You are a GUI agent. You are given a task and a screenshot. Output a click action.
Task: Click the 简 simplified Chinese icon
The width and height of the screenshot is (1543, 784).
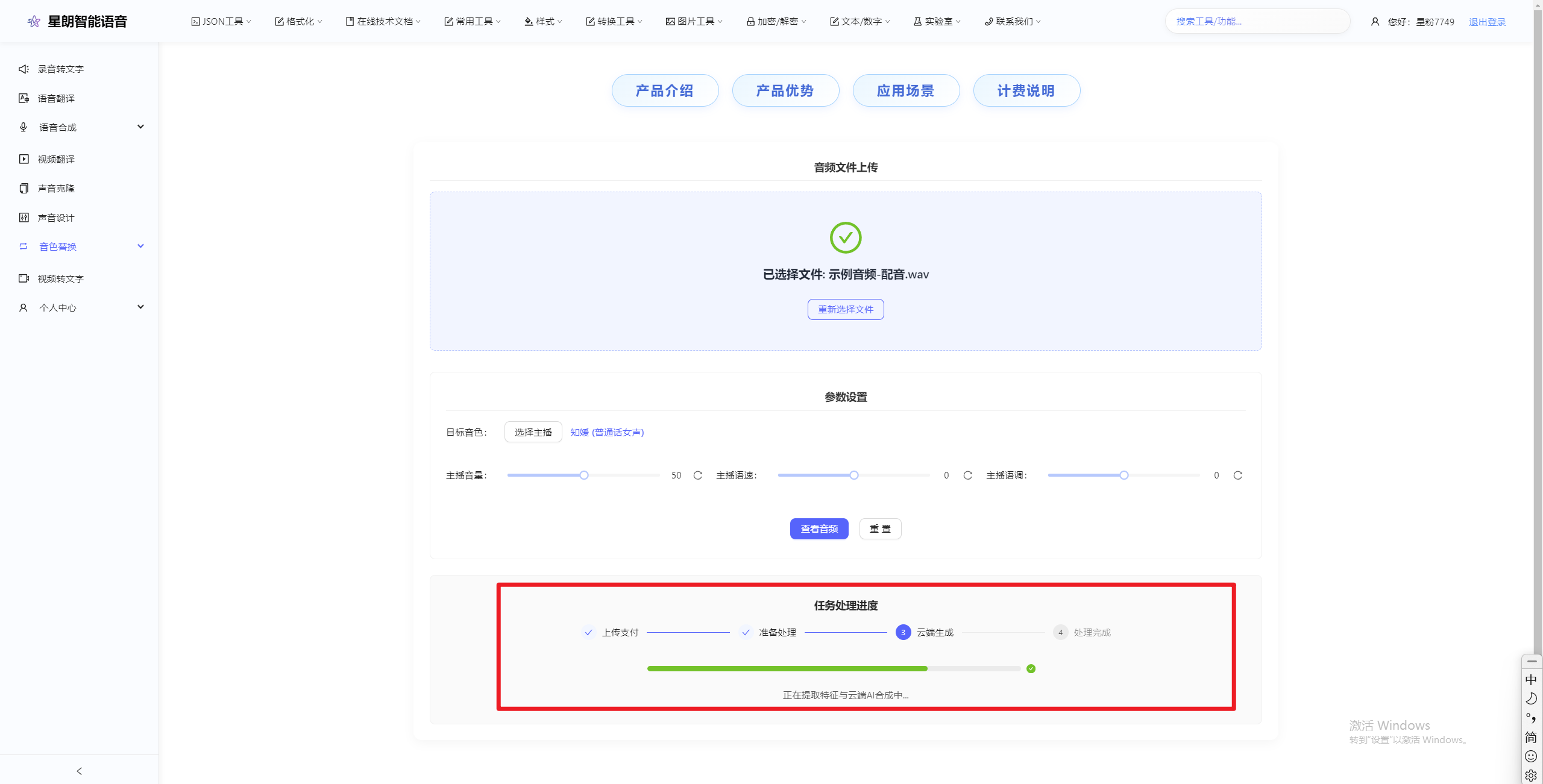coord(1531,738)
